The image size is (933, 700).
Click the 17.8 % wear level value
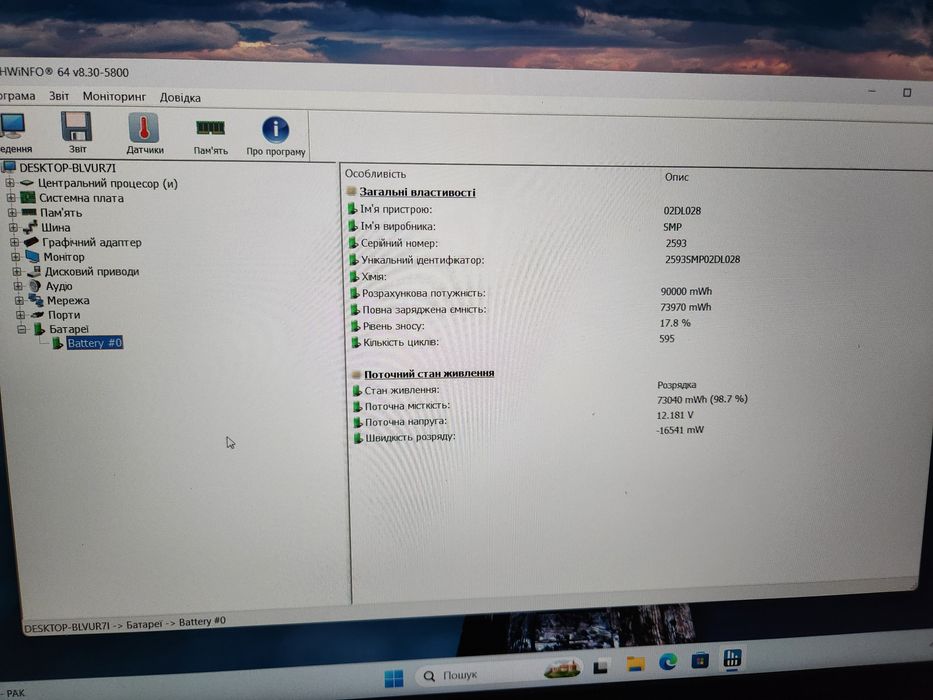[675, 323]
